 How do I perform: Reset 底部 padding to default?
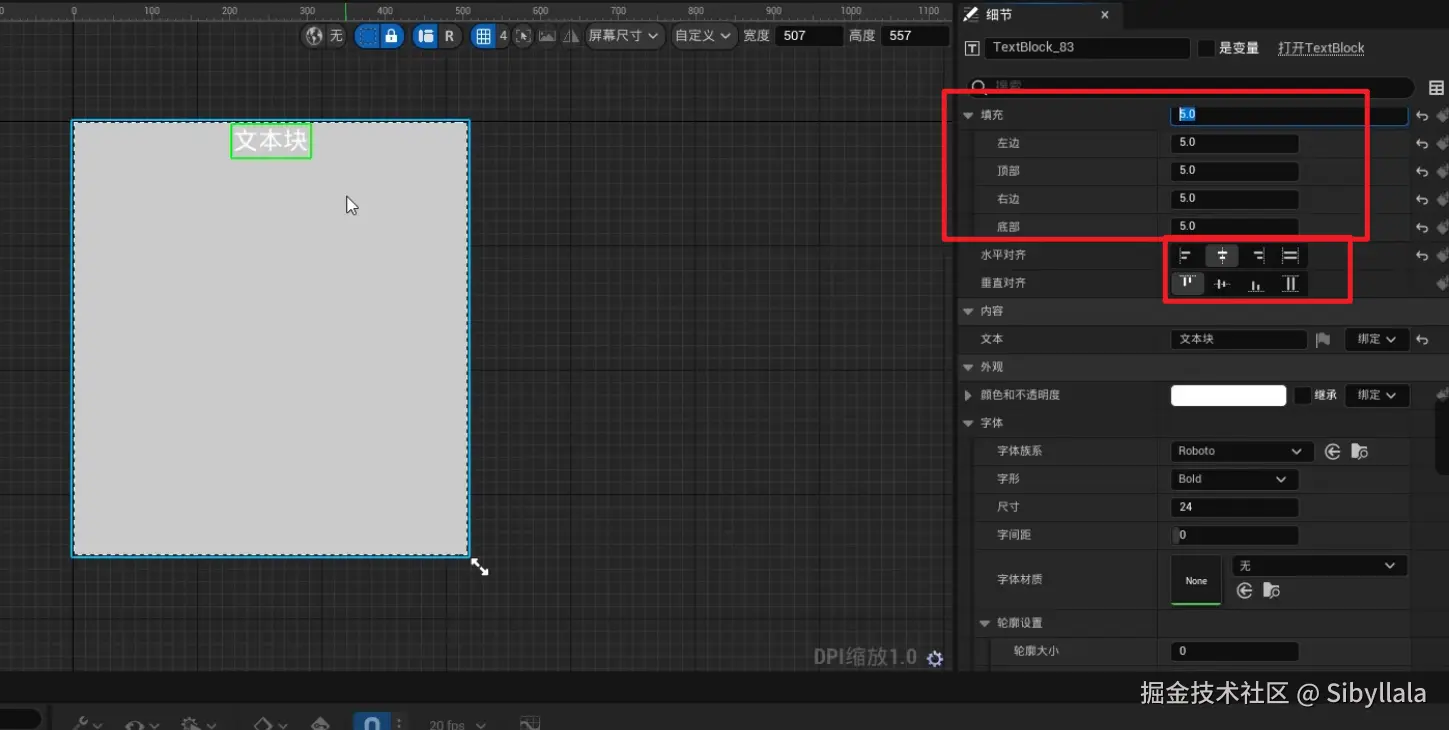pos(1422,228)
